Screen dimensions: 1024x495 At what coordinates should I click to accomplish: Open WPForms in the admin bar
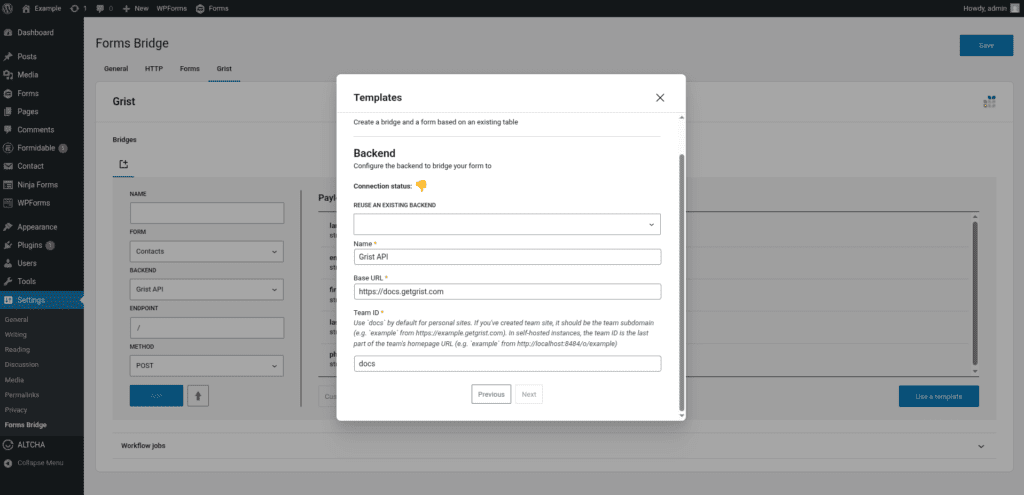click(x=170, y=8)
